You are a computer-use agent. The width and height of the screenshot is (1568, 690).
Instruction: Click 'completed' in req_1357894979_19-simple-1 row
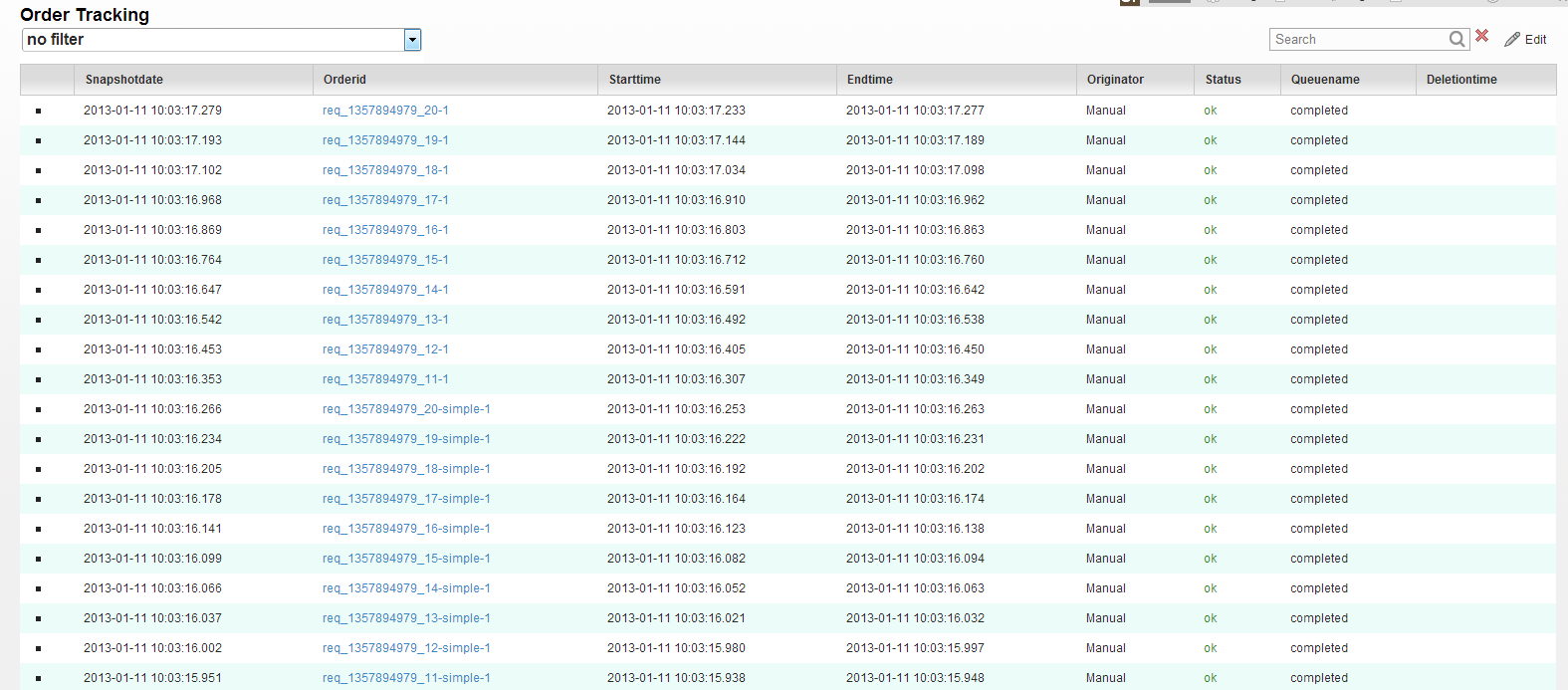1319,439
